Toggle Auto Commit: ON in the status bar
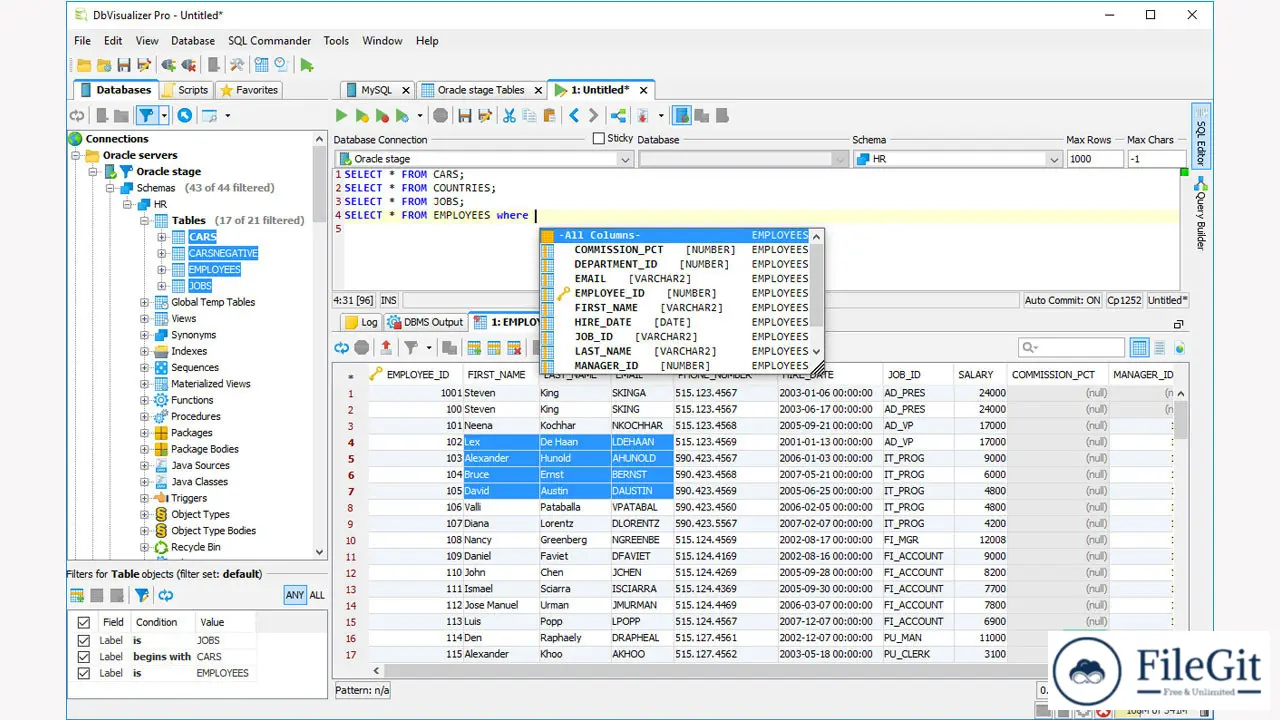This screenshot has height=720, width=1280. tap(1063, 300)
